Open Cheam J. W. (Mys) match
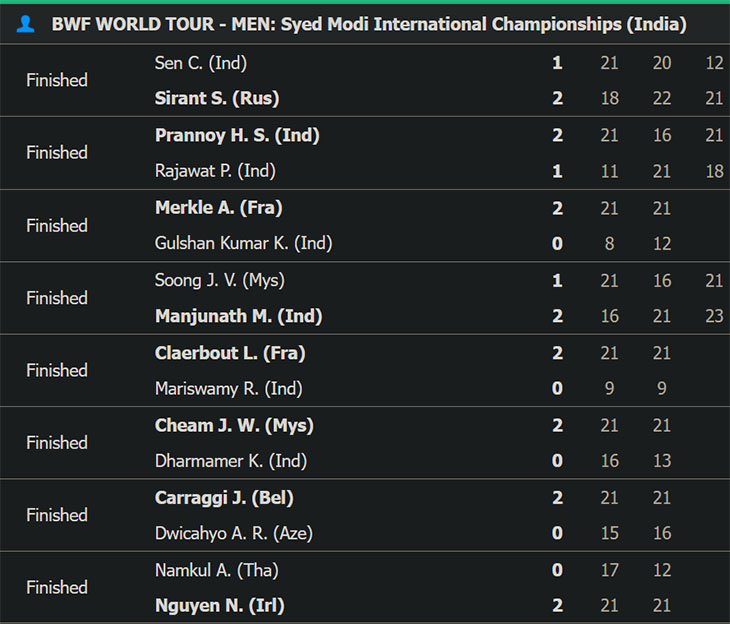 pos(365,443)
